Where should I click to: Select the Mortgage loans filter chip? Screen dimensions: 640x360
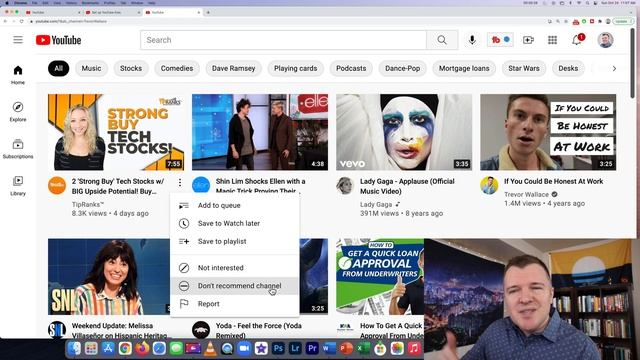click(464, 68)
